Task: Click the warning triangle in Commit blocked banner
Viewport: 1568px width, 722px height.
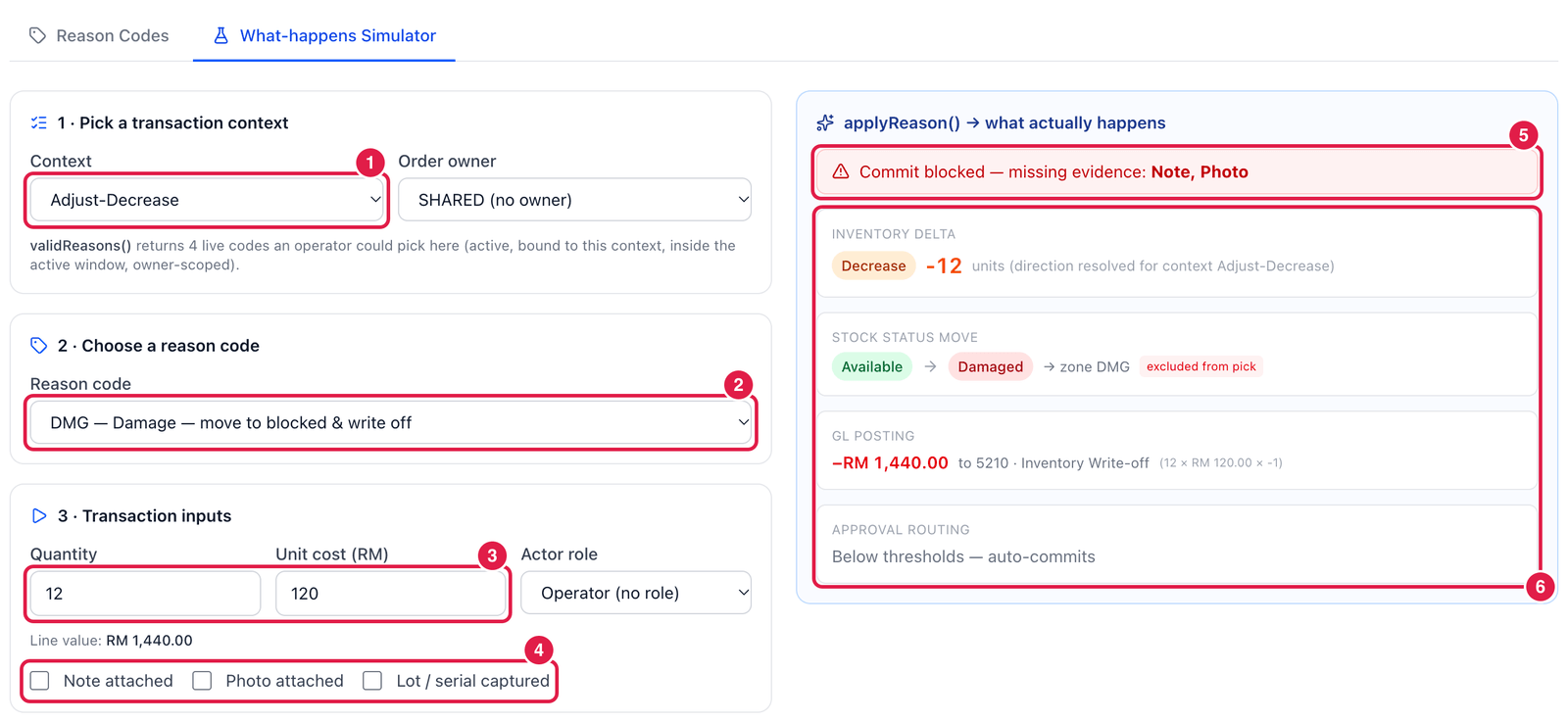Action: point(841,171)
